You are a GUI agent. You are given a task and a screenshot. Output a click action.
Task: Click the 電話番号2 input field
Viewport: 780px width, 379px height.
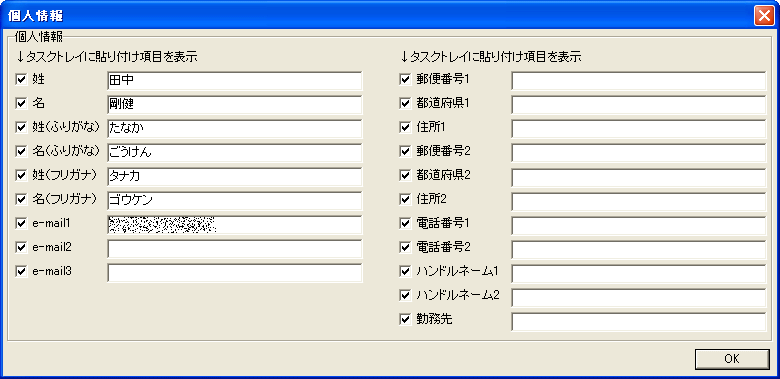pos(638,249)
